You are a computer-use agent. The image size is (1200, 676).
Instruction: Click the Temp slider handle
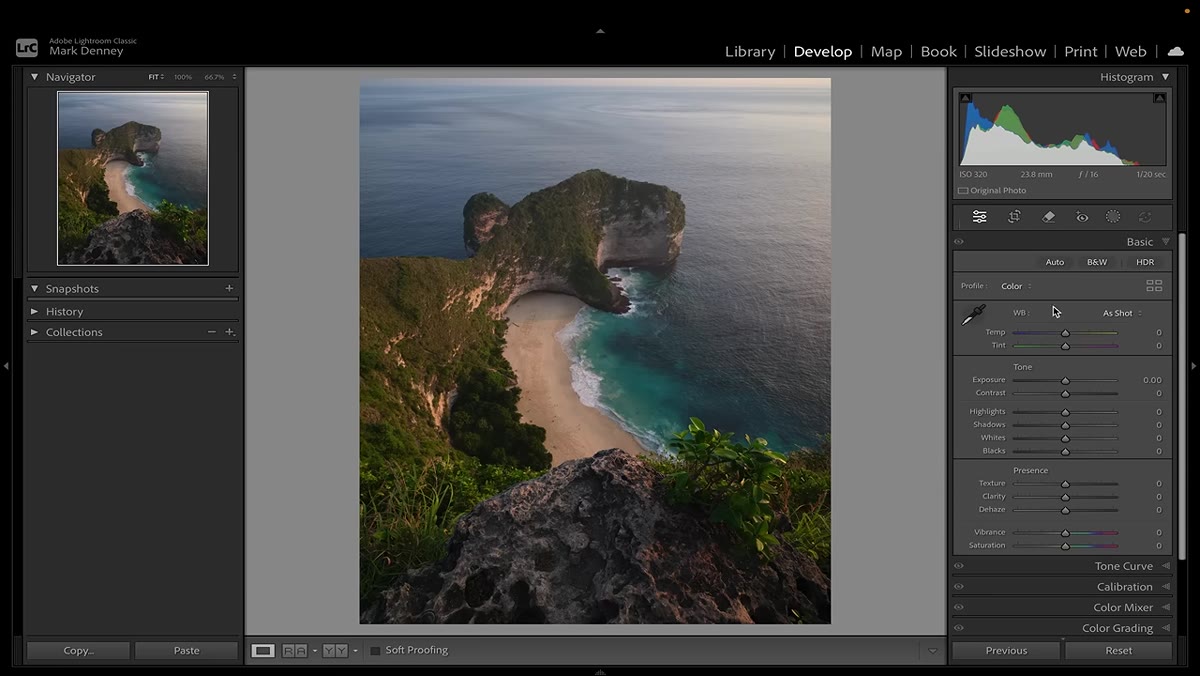point(1065,333)
